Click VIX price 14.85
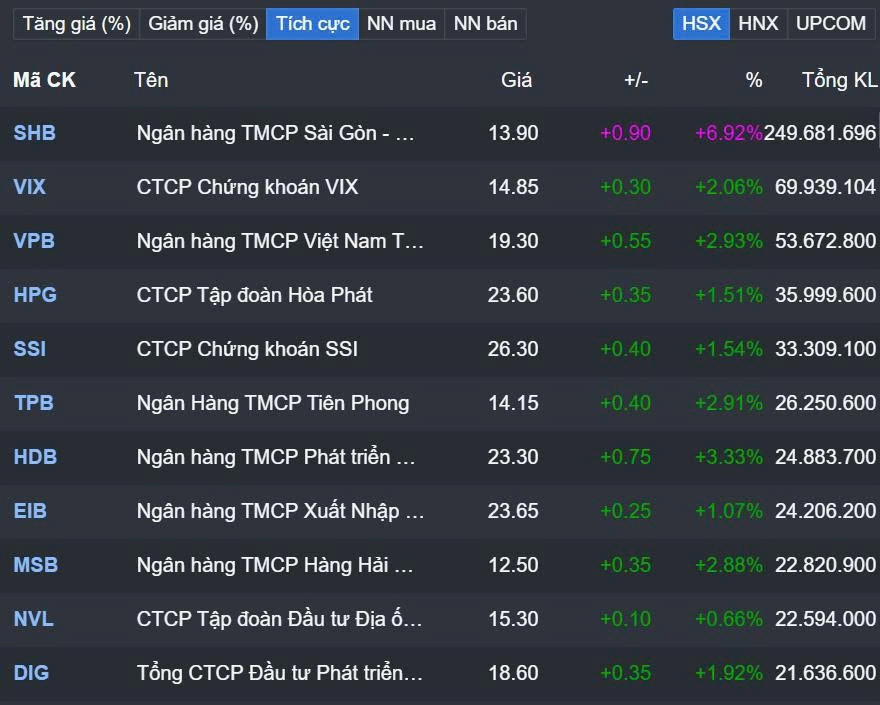This screenshot has height=705, width=880. pos(513,187)
